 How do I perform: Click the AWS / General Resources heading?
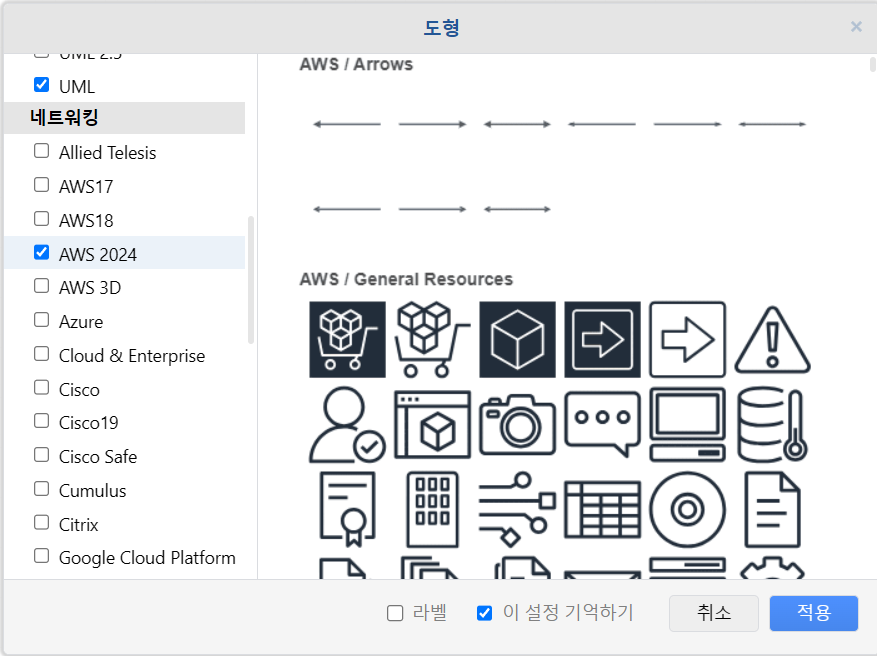point(406,279)
